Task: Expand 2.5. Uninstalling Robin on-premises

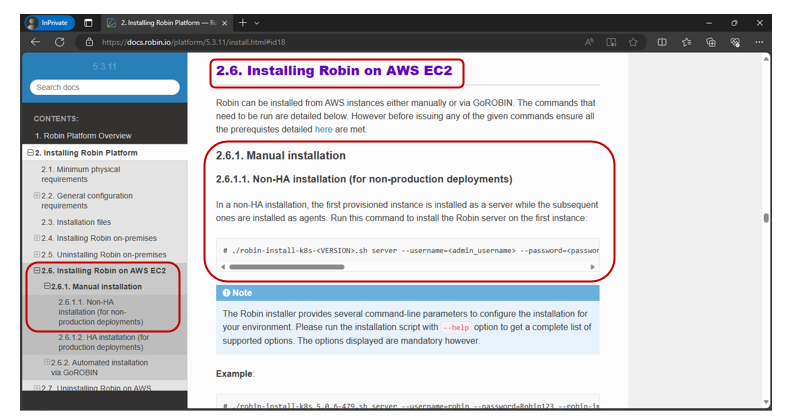Action: (37, 254)
